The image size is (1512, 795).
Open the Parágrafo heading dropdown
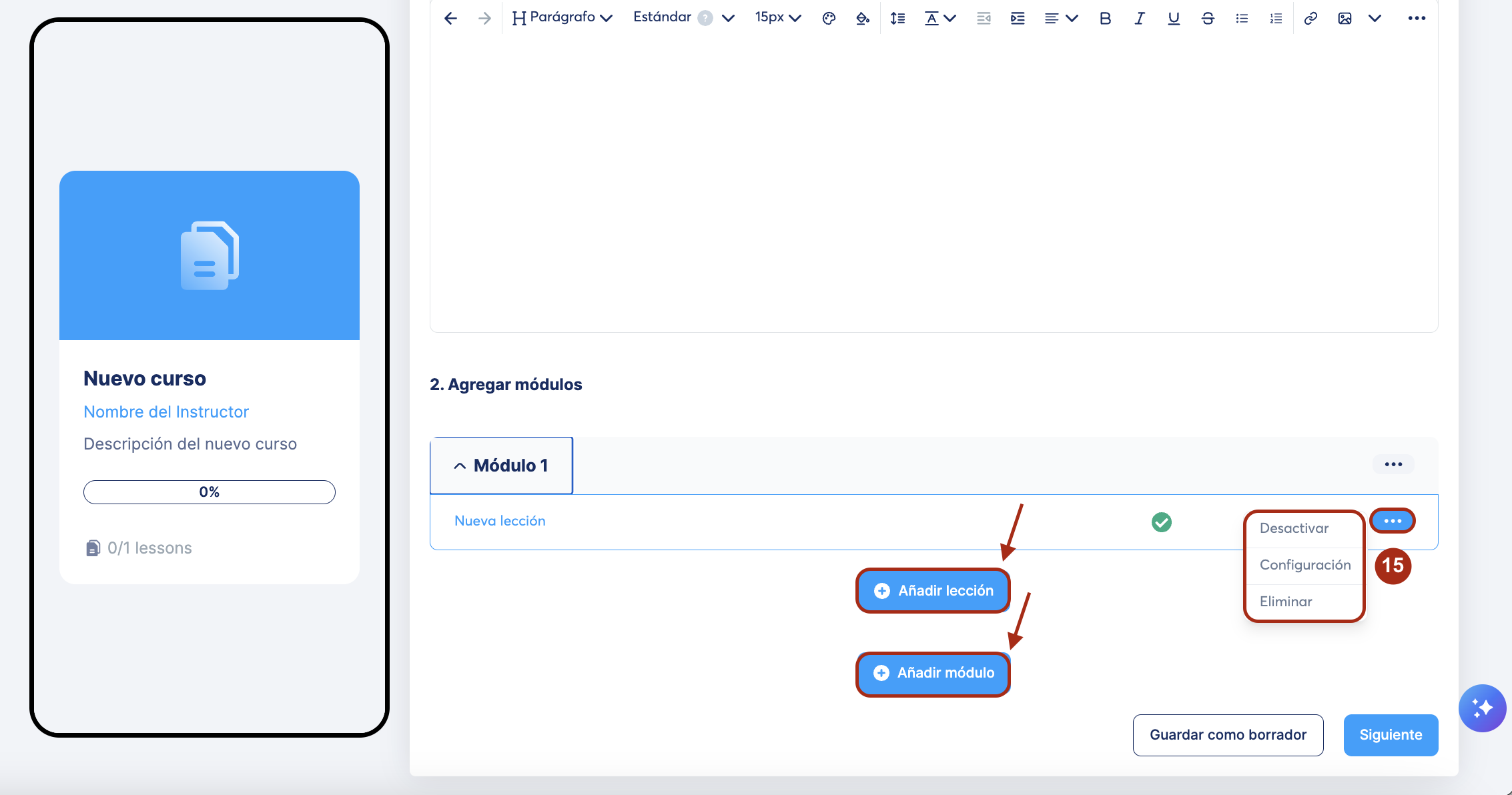562,18
